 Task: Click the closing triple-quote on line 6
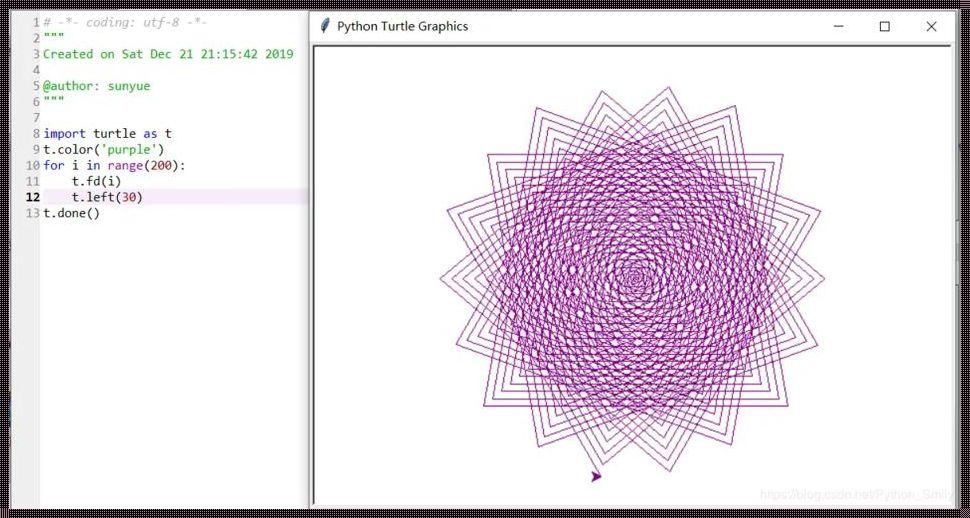tap(53, 101)
